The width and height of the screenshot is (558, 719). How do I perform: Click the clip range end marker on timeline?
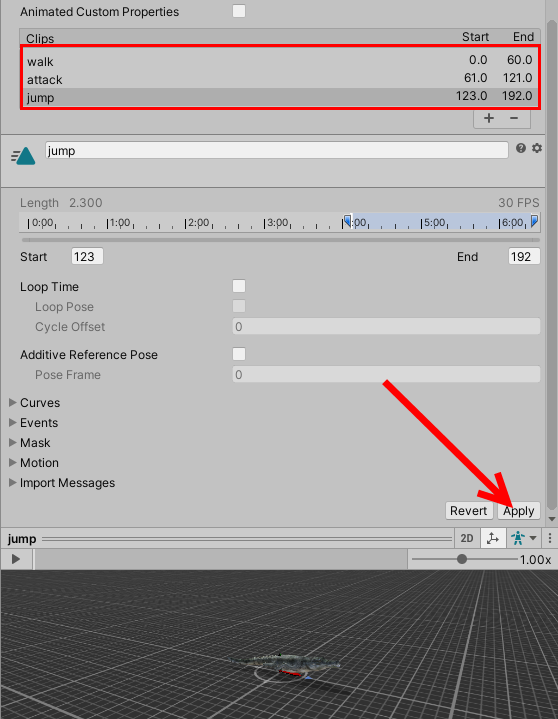tap(535, 221)
